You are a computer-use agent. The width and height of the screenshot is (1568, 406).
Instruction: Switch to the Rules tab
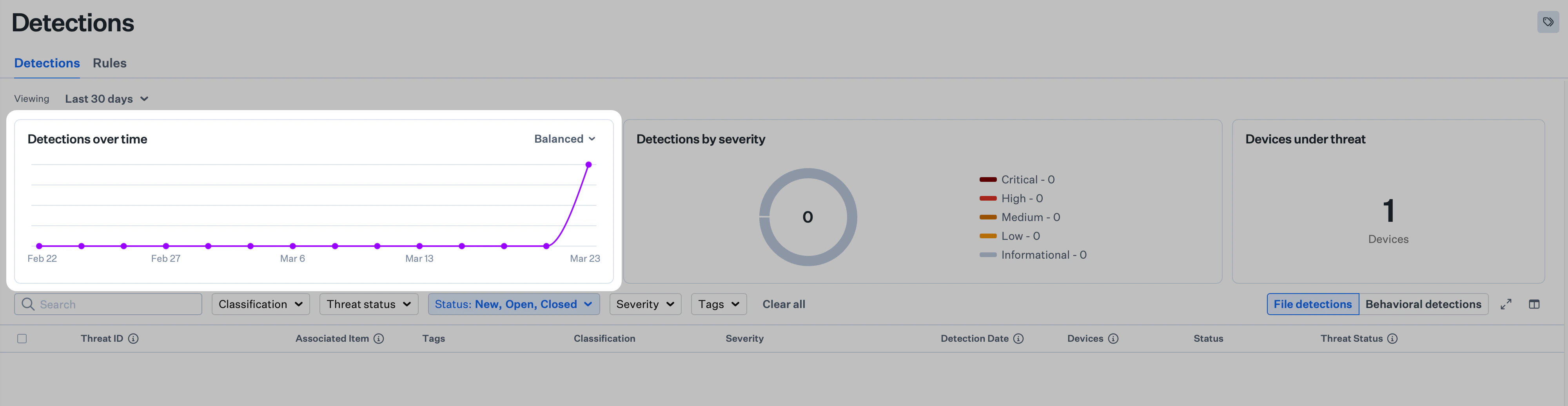click(x=110, y=63)
